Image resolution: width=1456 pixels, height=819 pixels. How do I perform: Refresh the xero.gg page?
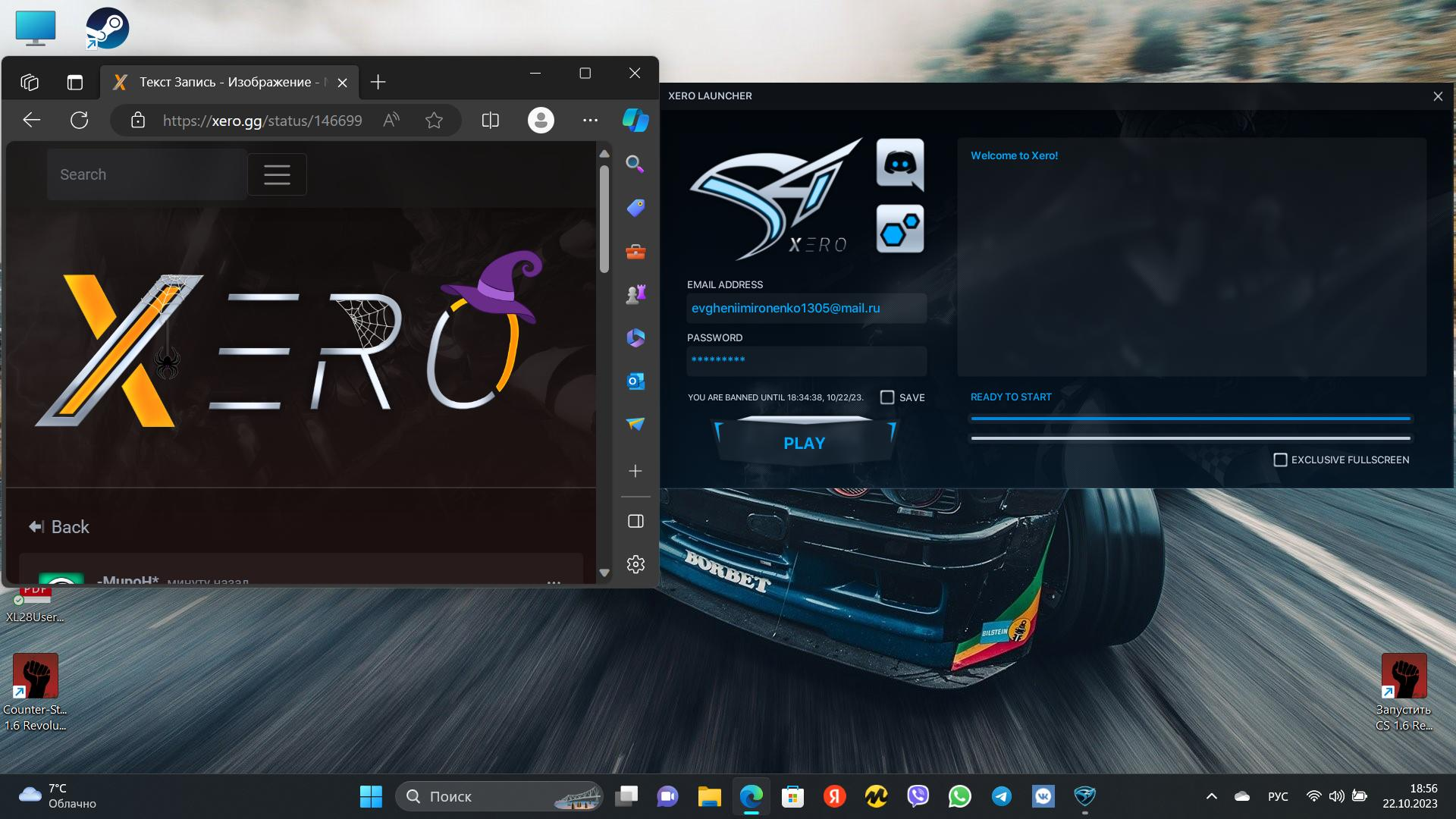[x=80, y=120]
